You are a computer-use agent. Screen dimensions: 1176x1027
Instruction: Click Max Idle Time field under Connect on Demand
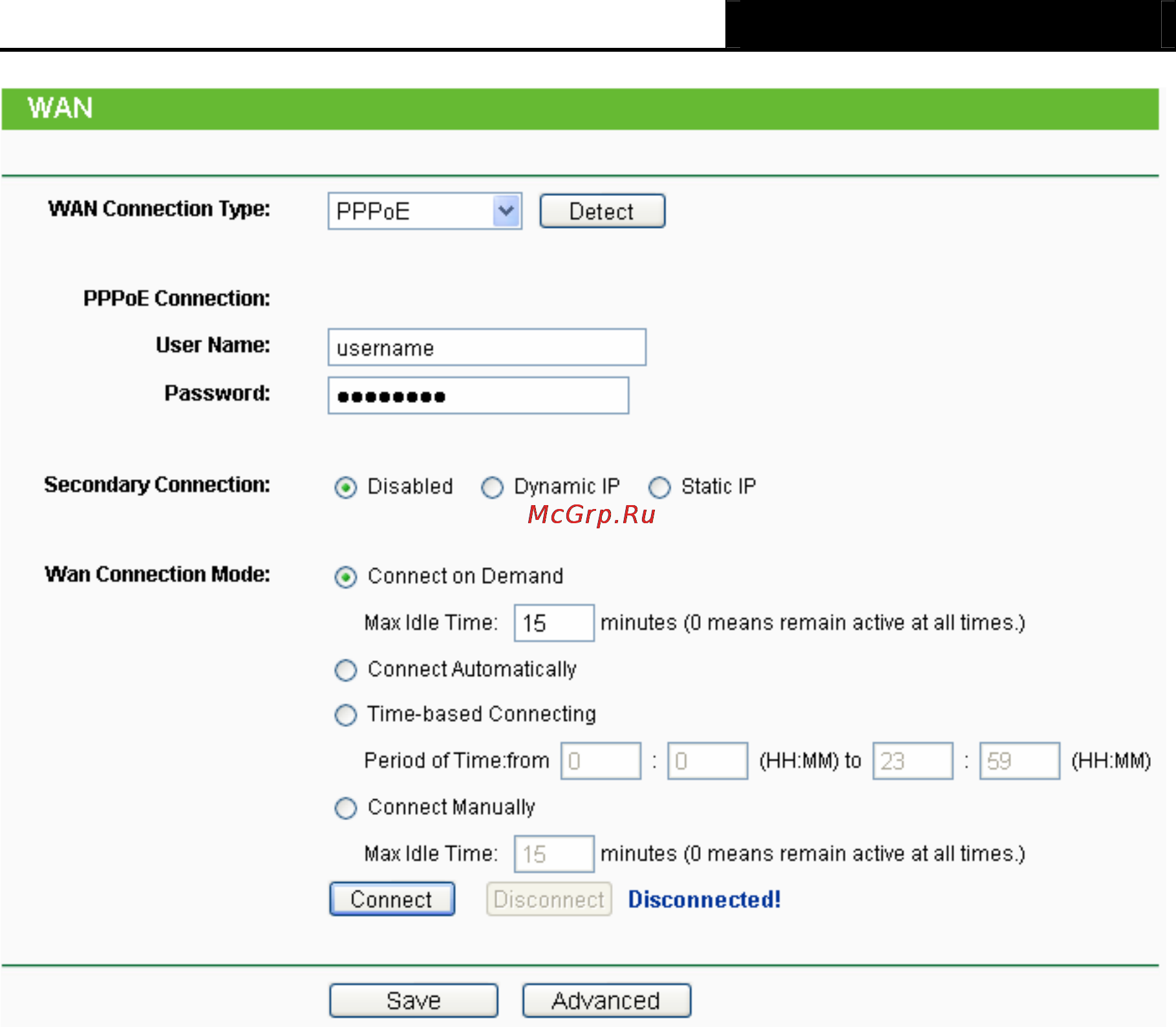(x=554, y=623)
